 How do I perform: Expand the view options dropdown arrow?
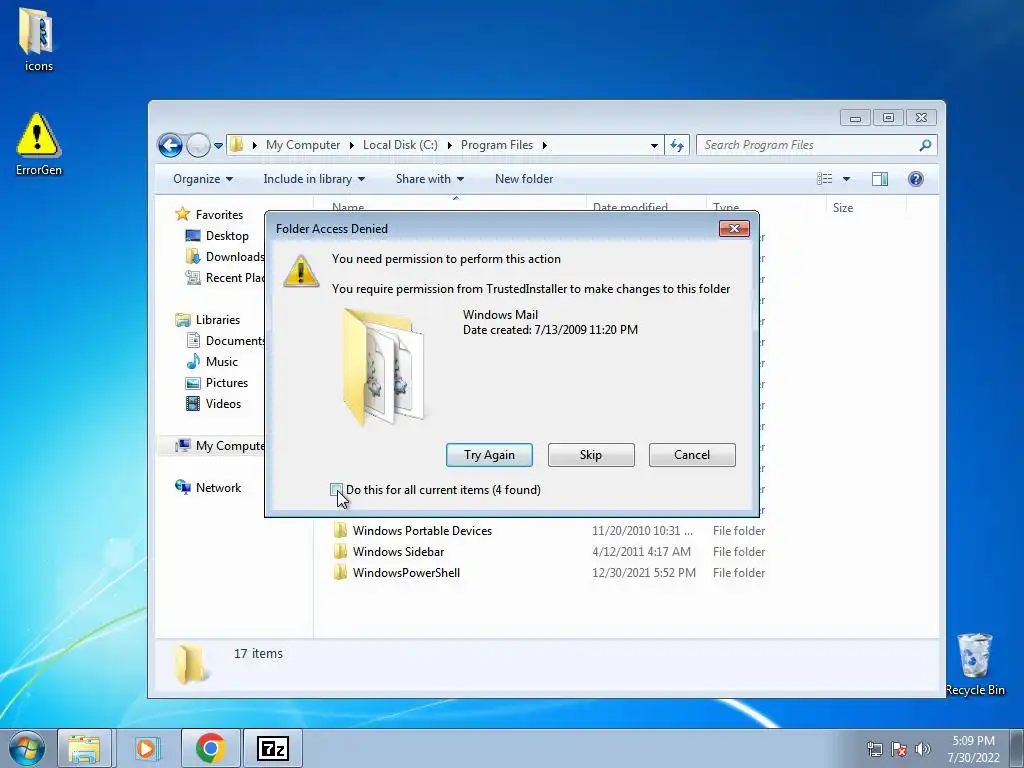tap(846, 179)
